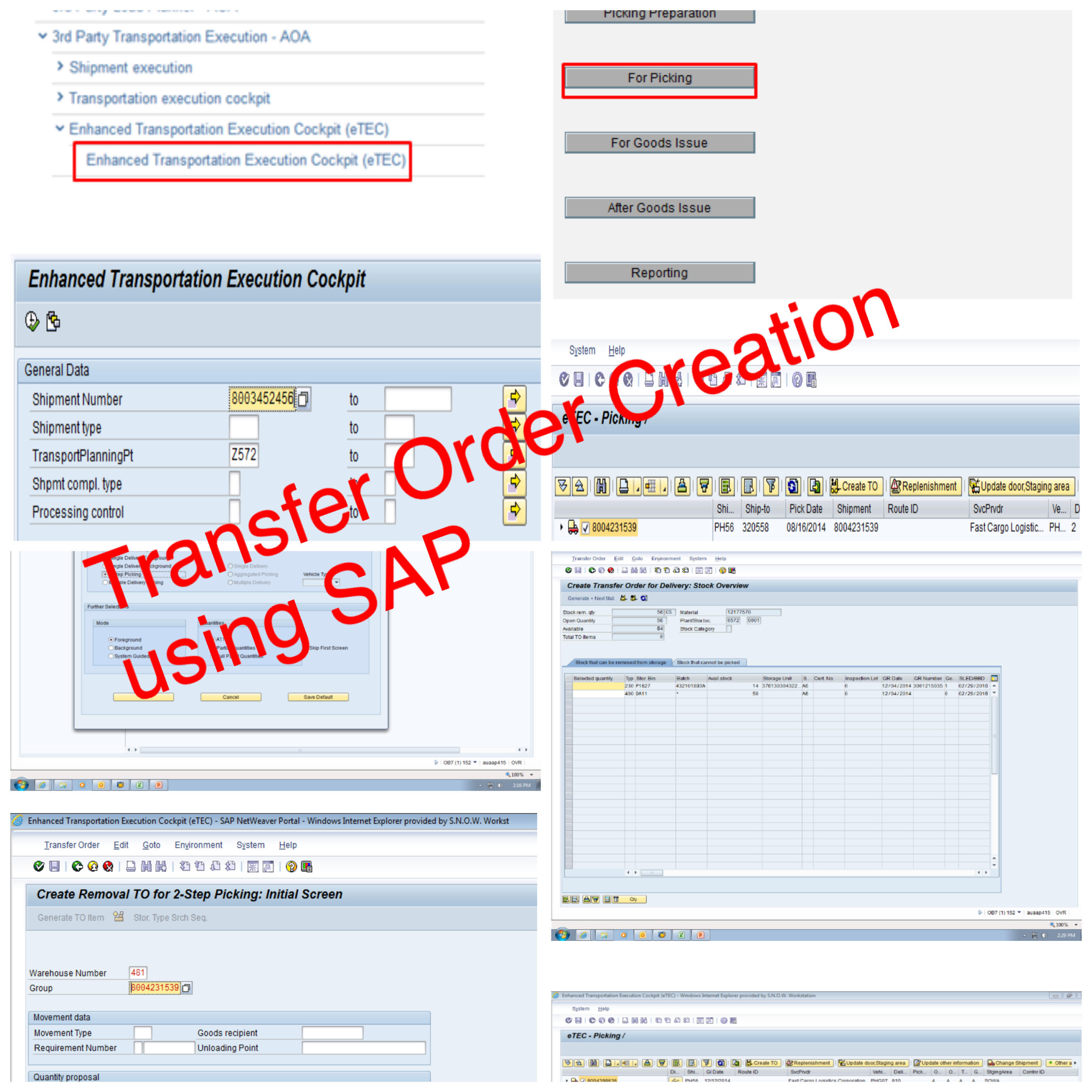The height and width of the screenshot is (1092, 1092).
Task: Open the Environment menu
Action: pyautogui.click(x=198, y=845)
